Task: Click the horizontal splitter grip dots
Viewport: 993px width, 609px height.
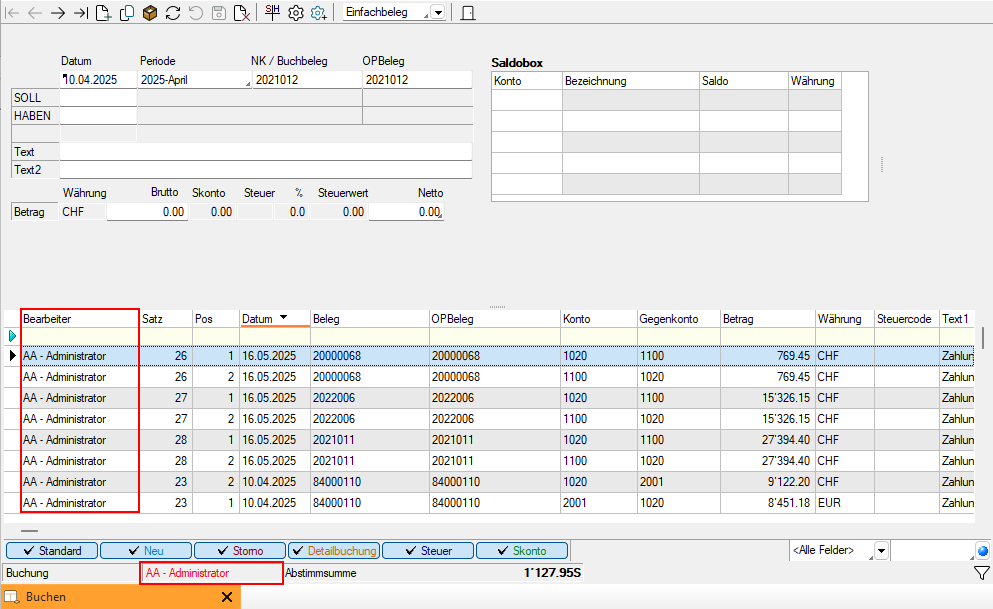Action: click(498, 306)
